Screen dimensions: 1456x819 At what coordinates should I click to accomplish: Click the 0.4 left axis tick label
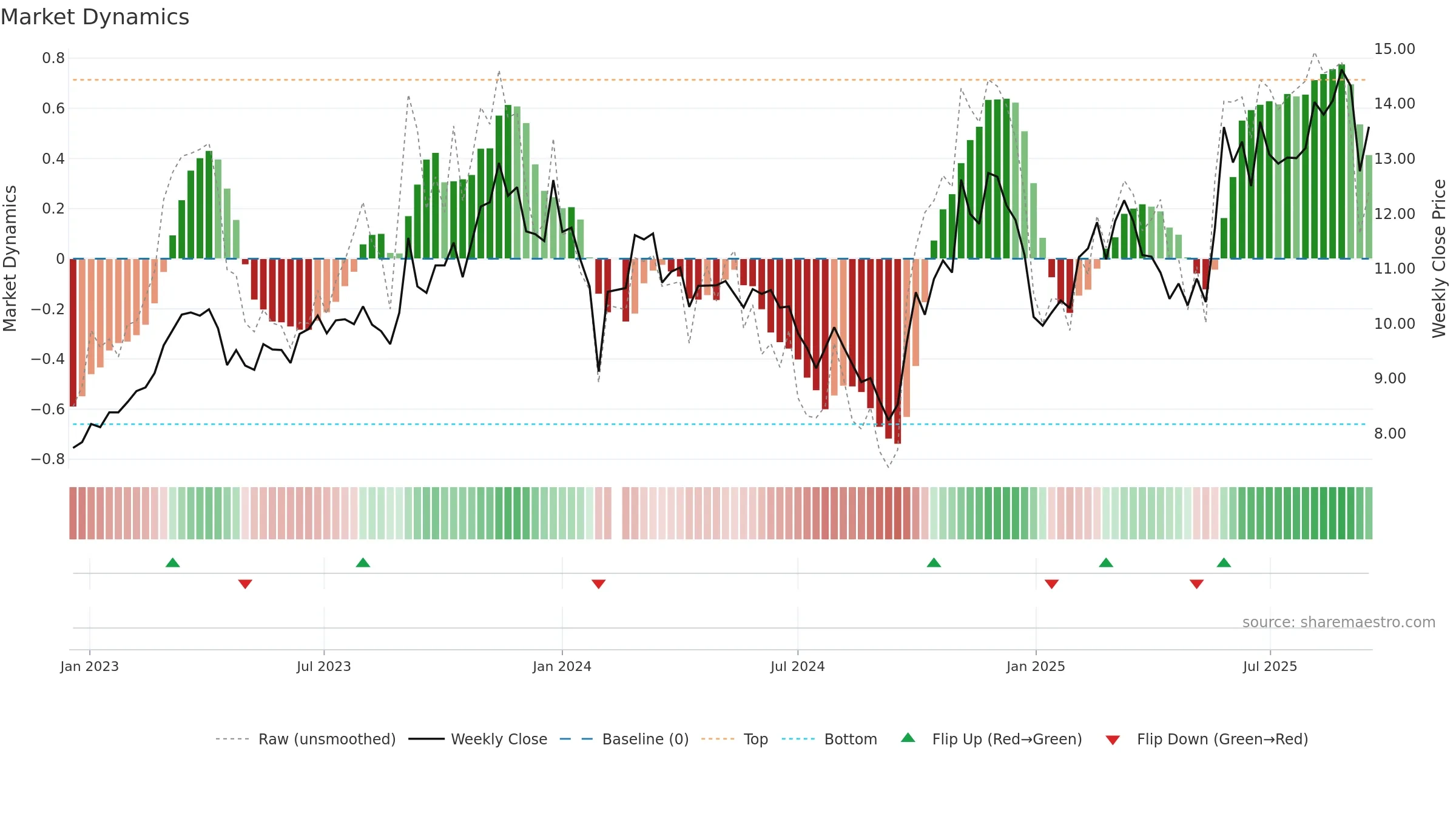click(x=53, y=159)
